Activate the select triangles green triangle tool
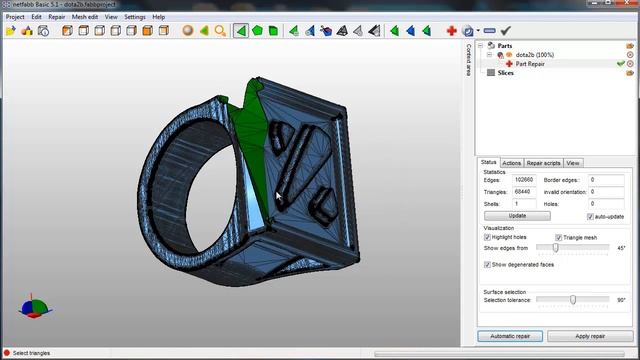 click(241, 31)
